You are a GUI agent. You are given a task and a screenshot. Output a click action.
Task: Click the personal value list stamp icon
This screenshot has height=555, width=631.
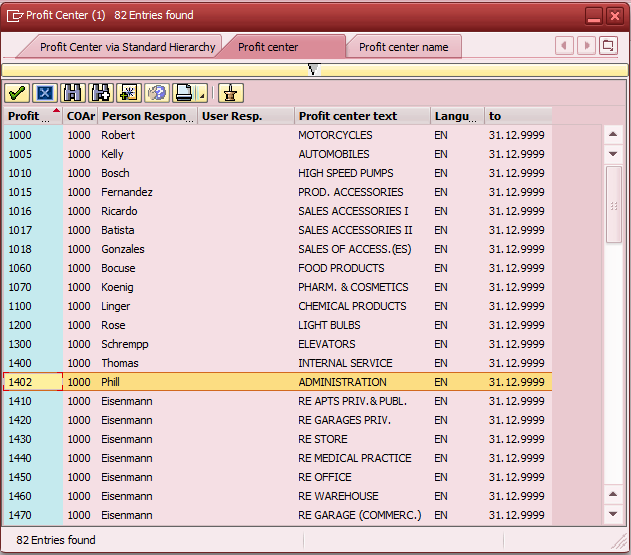(231, 93)
